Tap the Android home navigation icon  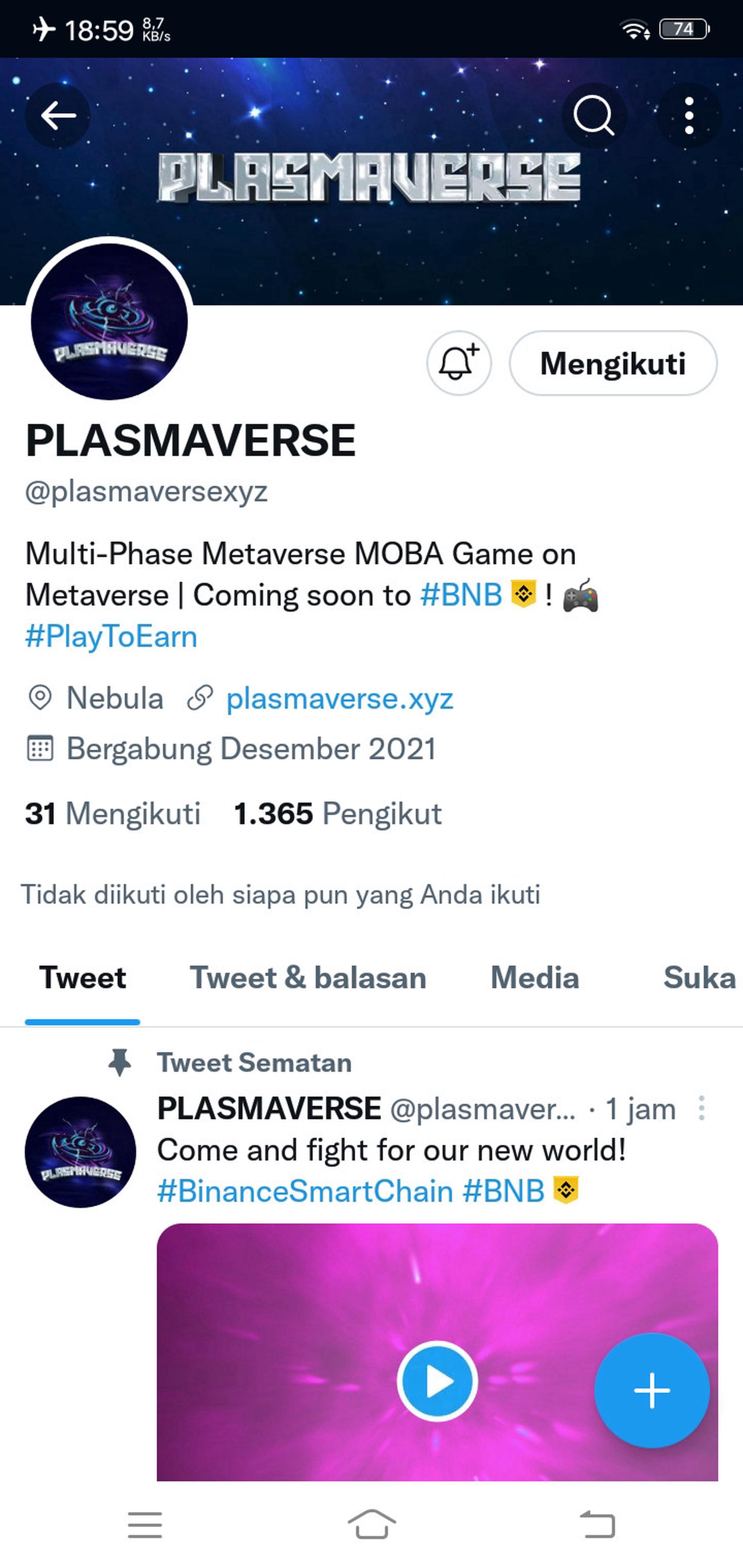pos(371,1524)
